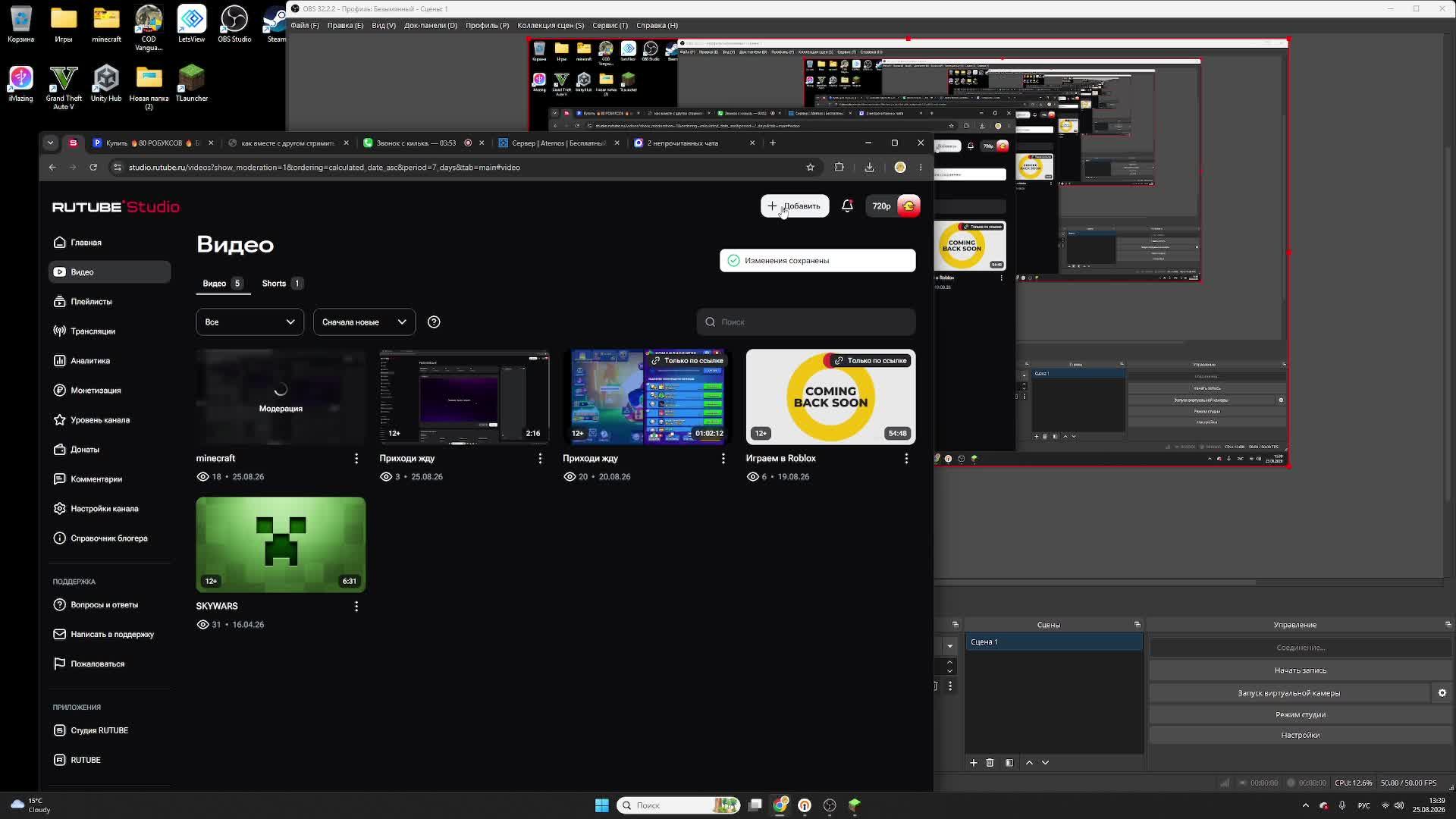The width and height of the screenshot is (1456, 819).
Task: Open notifications bell in RUTUBE Studio
Action: (847, 206)
